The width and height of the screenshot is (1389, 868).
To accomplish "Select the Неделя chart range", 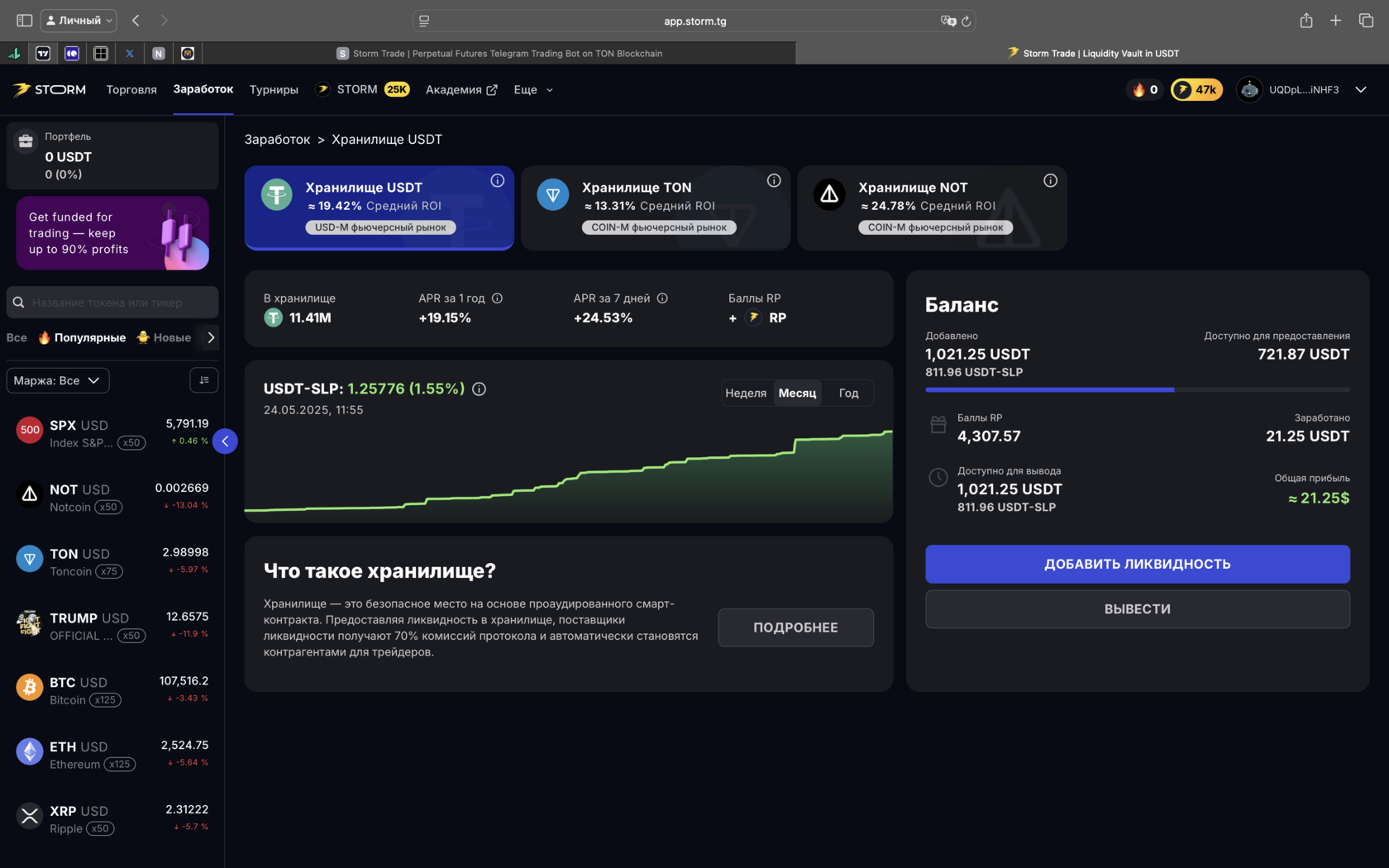I will 746,393.
